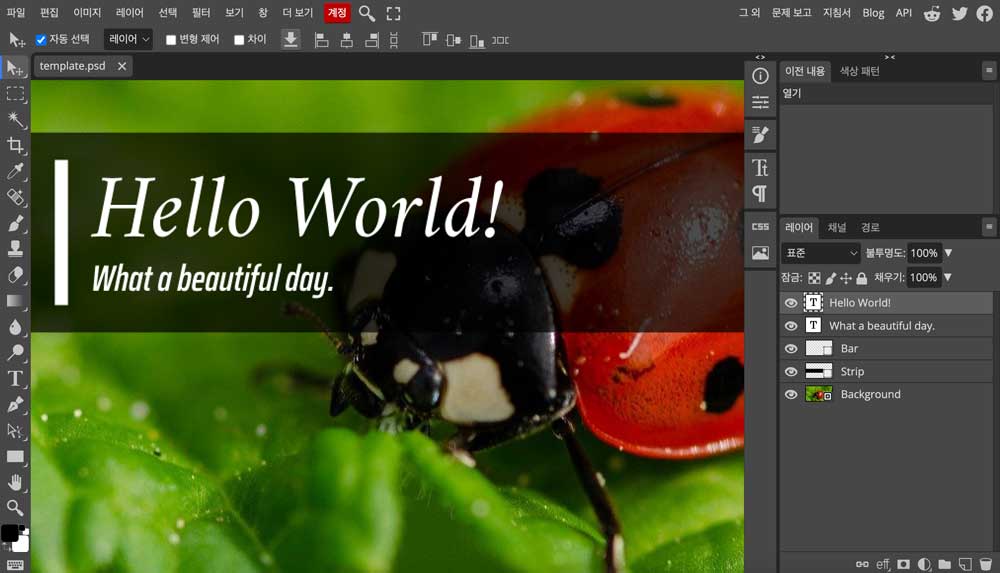Viewport: 1000px width, 573px height.
Task: Select the Crop tool
Action: coord(15,145)
